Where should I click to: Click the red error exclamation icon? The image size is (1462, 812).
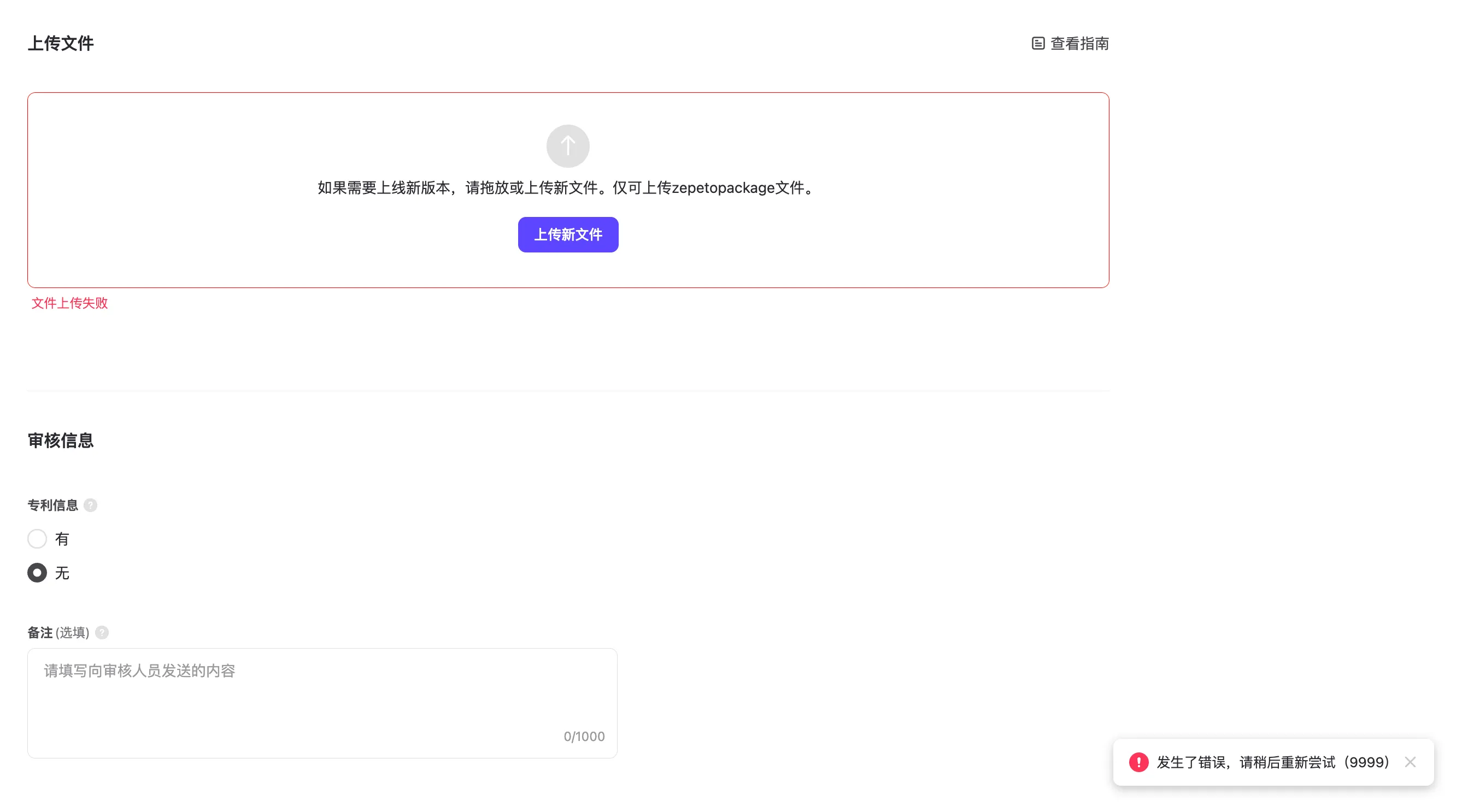1138,762
